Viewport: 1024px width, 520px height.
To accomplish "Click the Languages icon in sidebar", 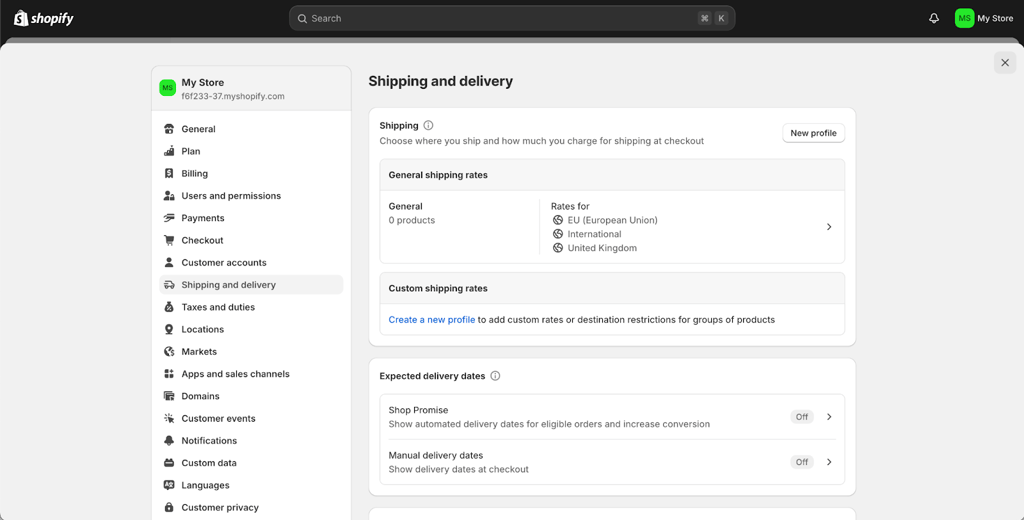I will tap(169, 485).
